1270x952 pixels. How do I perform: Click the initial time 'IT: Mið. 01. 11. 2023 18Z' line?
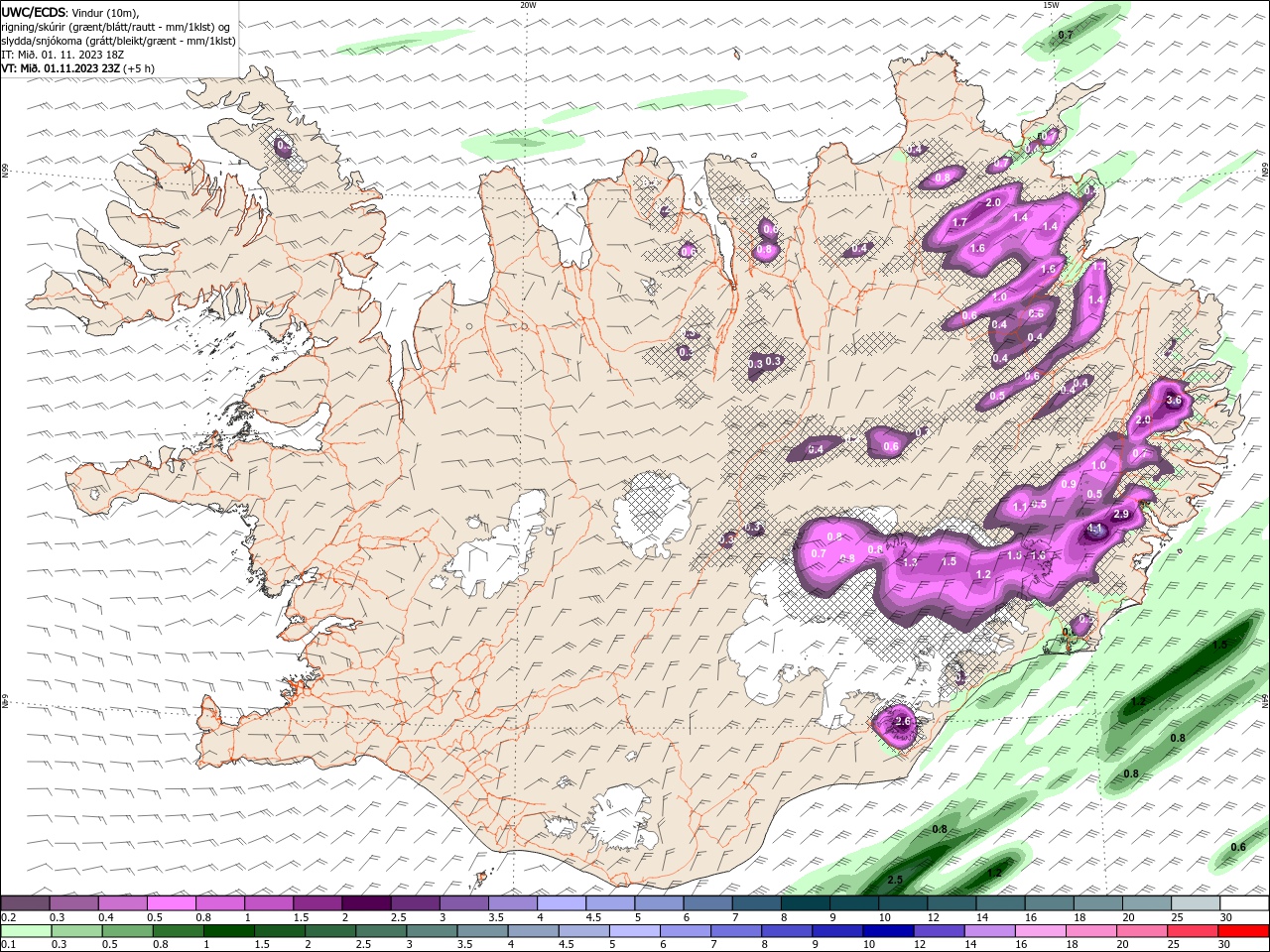point(63,55)
